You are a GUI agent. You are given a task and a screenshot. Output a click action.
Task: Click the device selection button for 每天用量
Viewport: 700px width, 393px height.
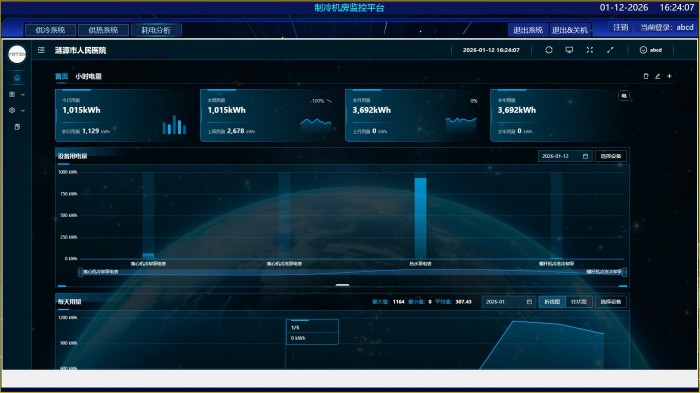(611, 301)
